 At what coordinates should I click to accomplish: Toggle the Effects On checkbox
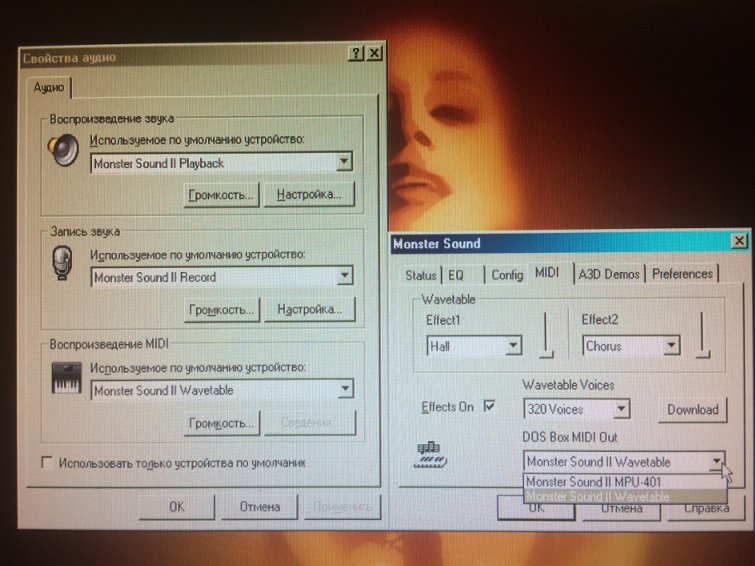click(489, 406)
